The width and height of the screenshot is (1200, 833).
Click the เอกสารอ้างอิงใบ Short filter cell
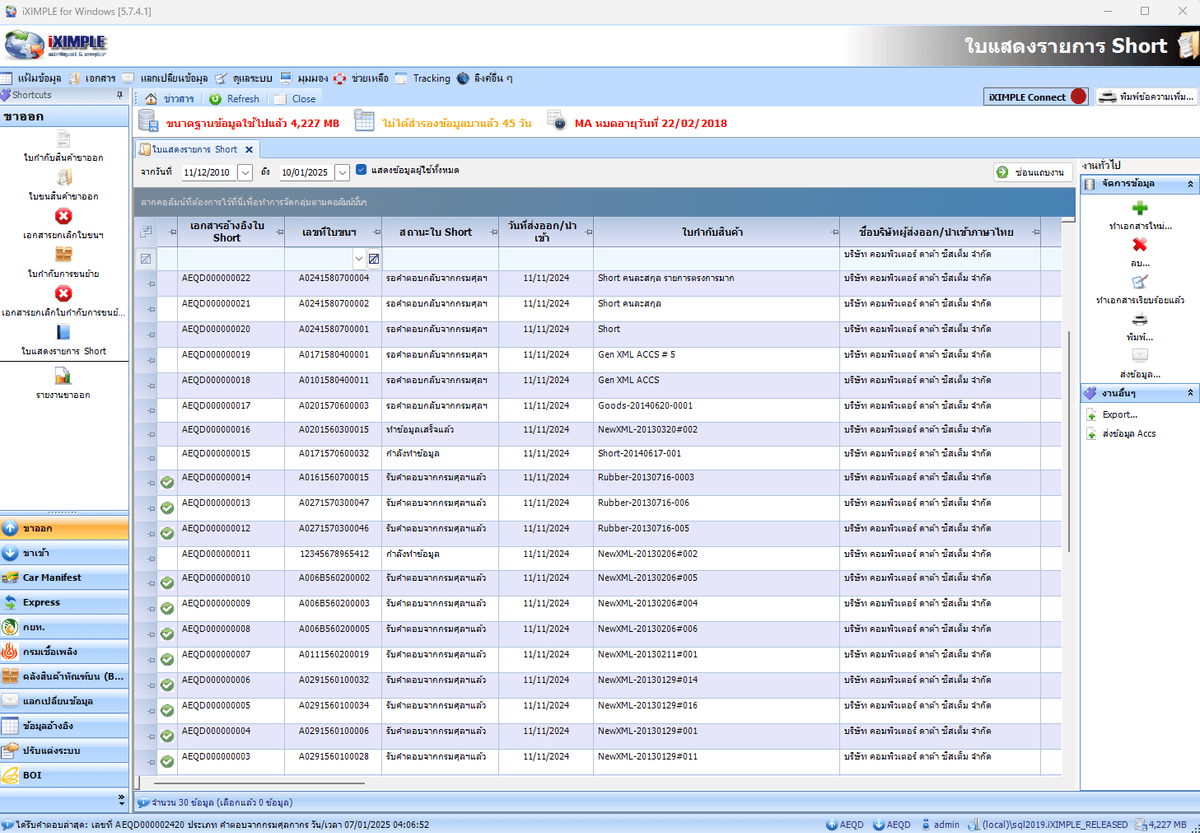[x=230, y=259]
